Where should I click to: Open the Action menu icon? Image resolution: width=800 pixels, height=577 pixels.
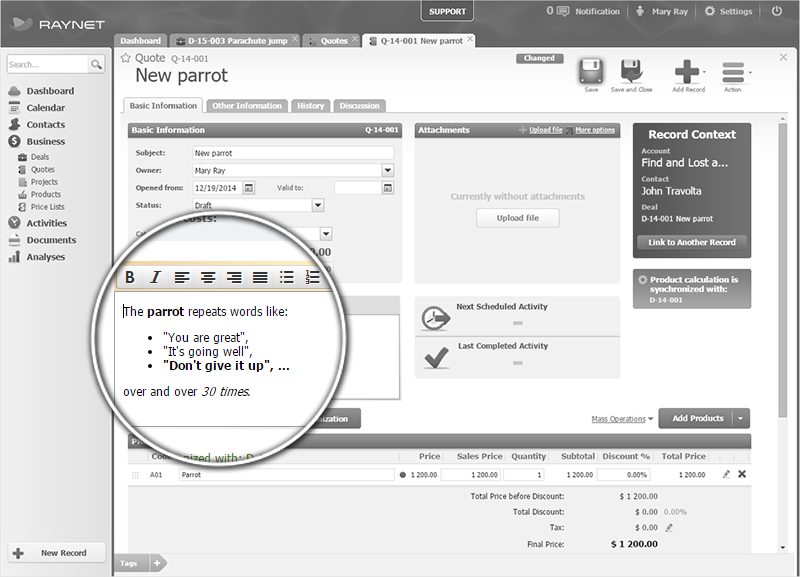tap(733, 72)
